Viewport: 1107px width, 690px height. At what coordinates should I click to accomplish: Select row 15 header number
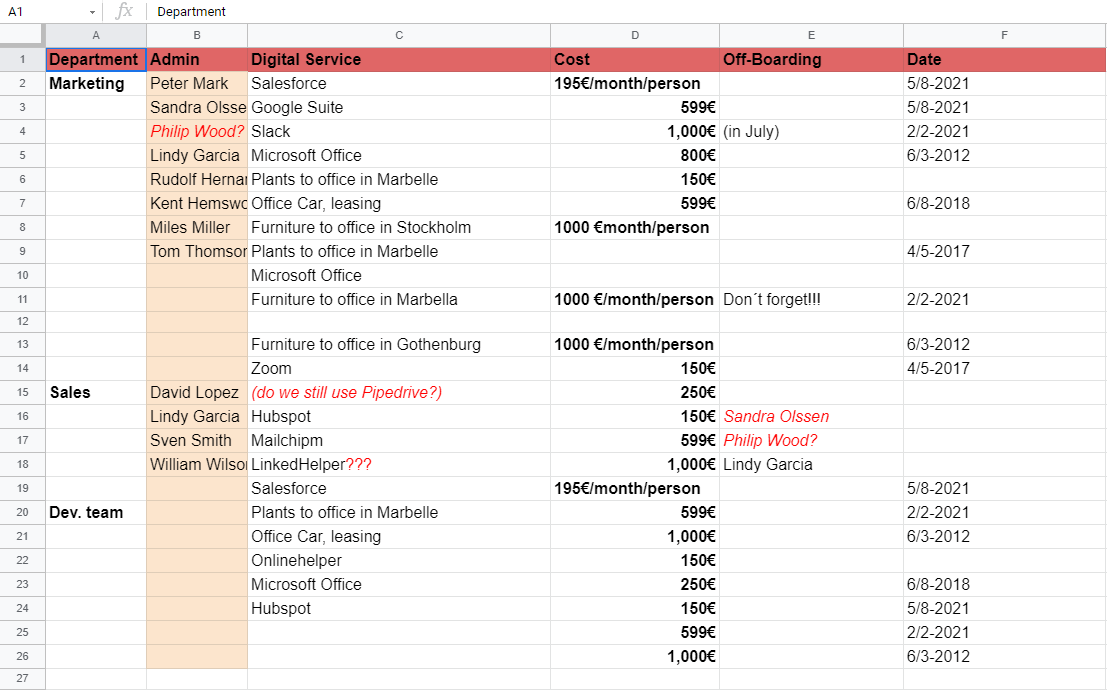23,392
